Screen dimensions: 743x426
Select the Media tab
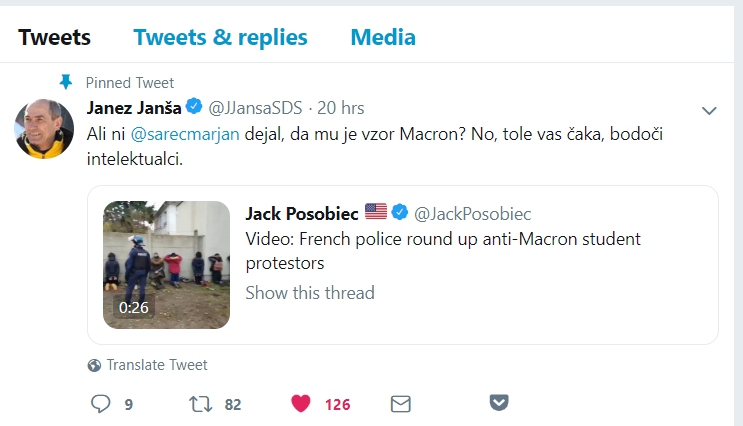[382, 37]
